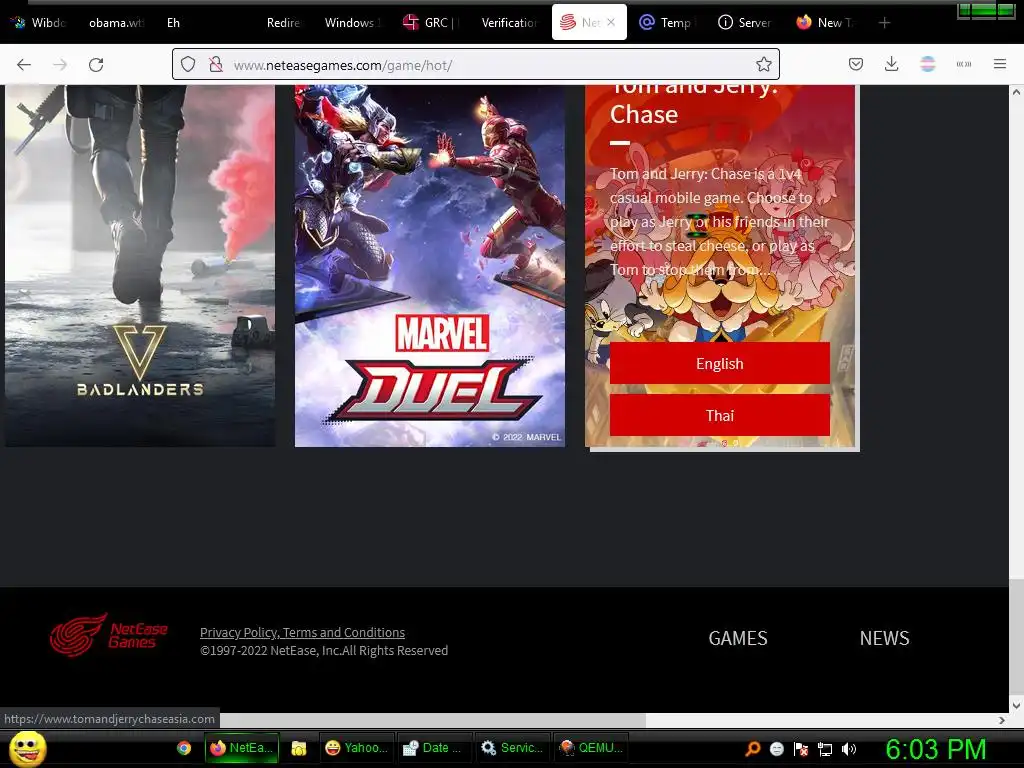Select the NetEase Firefox taskbar button
1024x768 pixels.
(x=242, y=748)
